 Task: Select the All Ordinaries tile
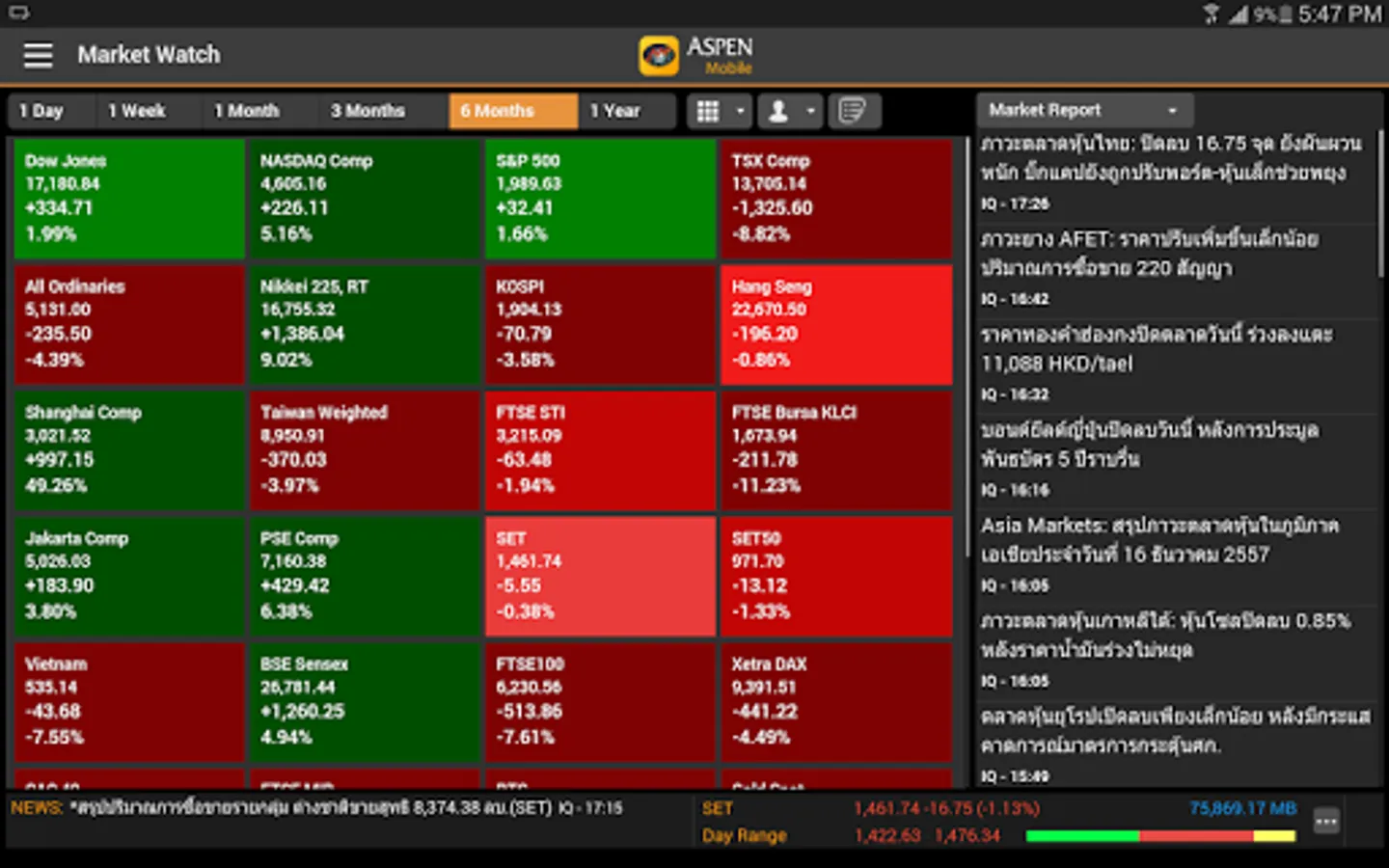tap(129, 325)
